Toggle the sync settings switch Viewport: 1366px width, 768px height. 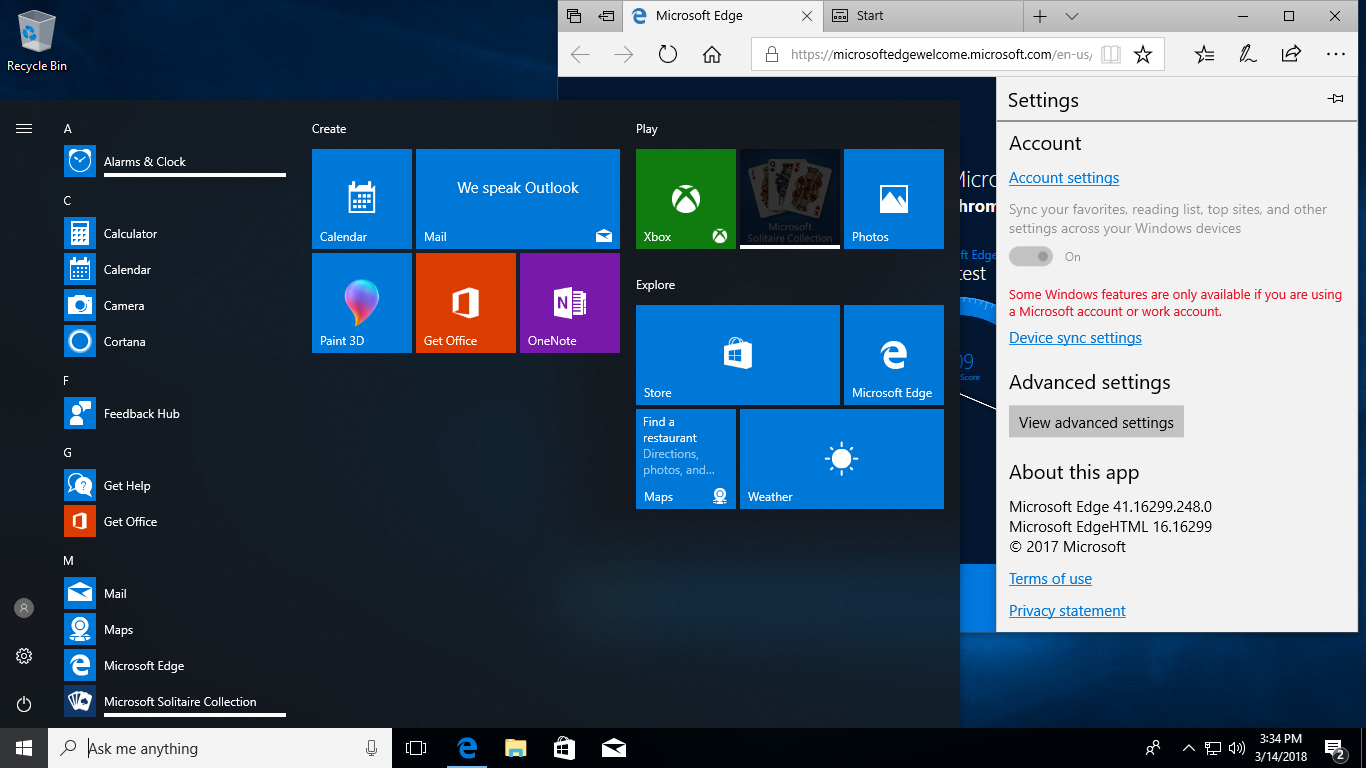pyautogui.click(x=1031, y=257)
